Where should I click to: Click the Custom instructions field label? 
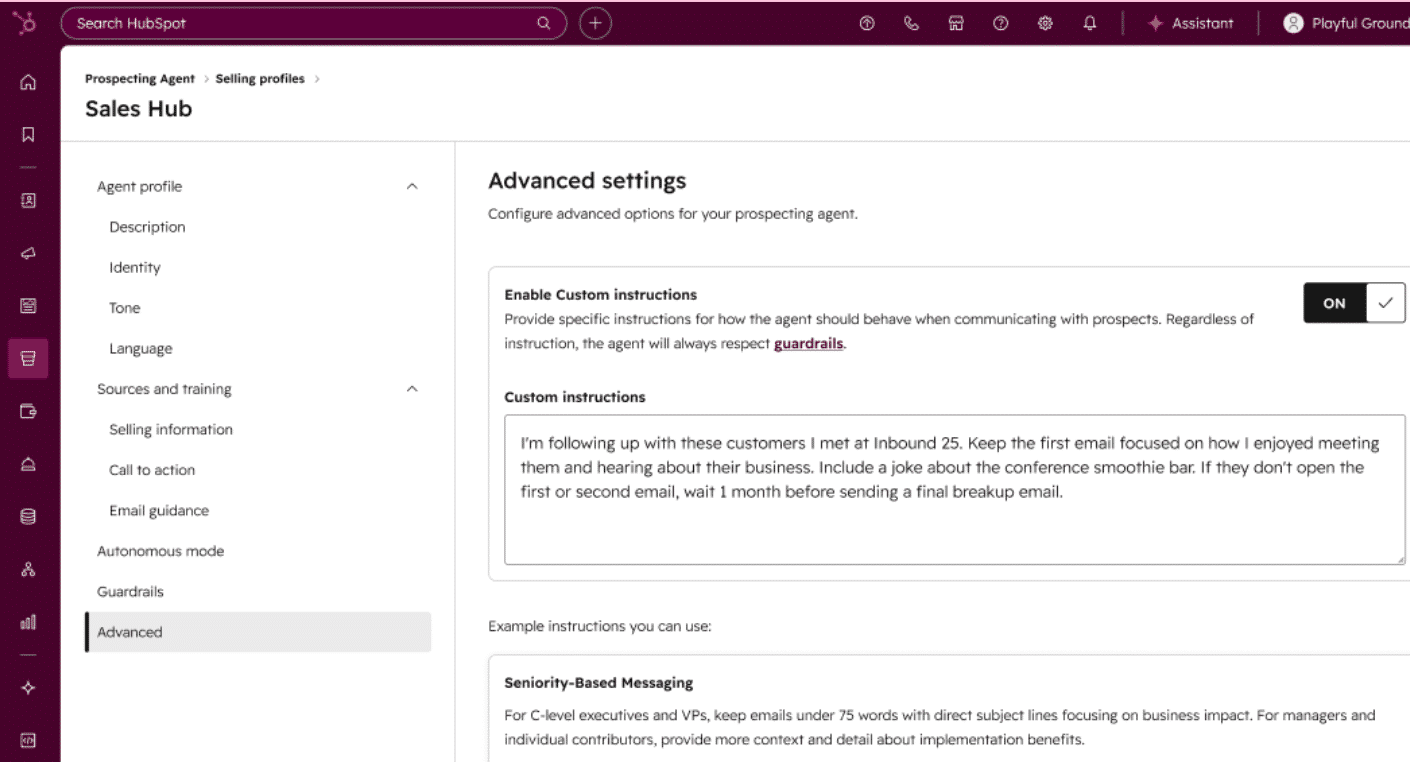pos(575,397)
